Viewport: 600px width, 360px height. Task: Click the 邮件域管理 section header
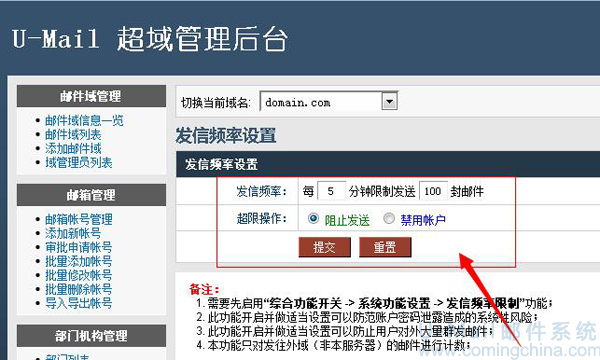coord(91,96)
